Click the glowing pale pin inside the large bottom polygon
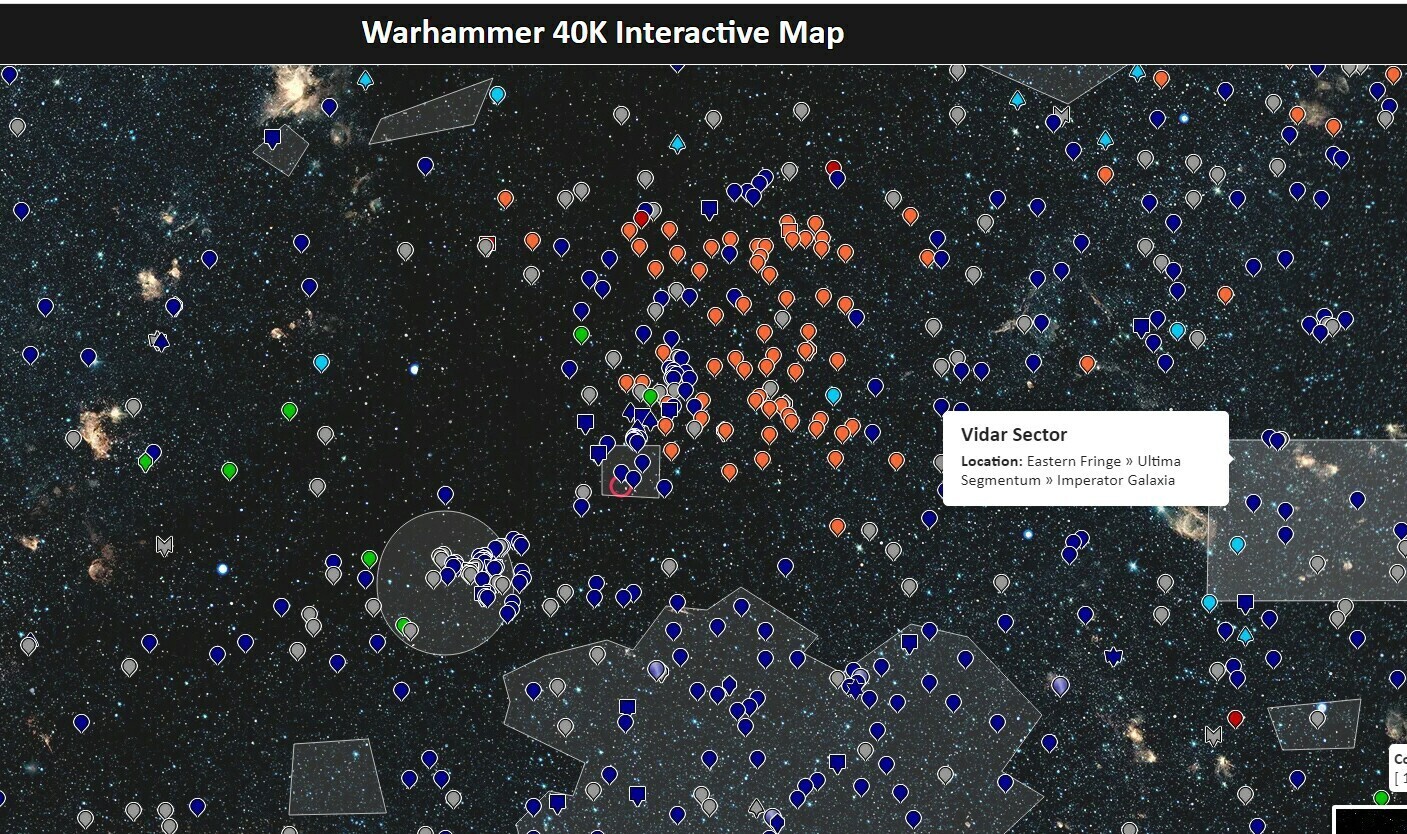The width and height of the screenshot is (1407, 834). click(x=656, y=669)
